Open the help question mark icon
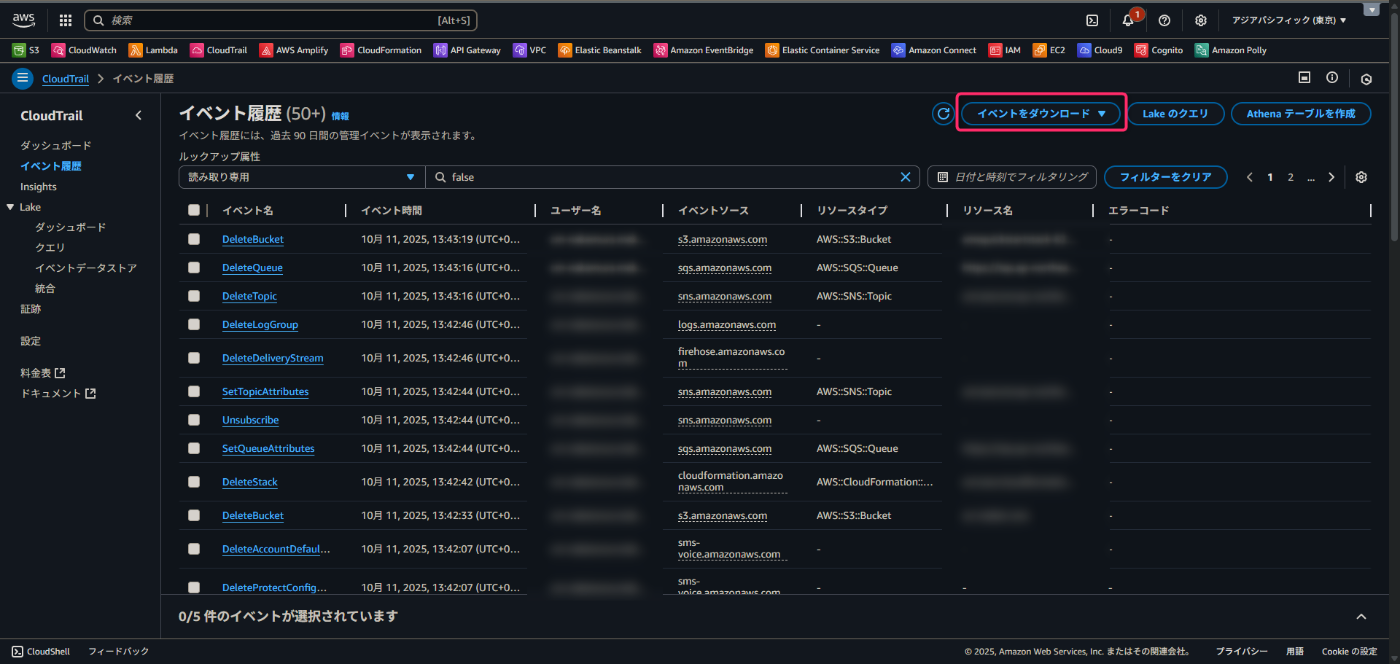This screenshot has height=664, width=1400. coord(1164,20)
